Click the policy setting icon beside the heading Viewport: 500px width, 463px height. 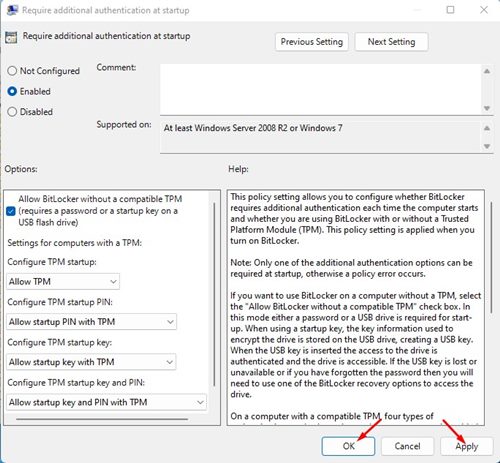click(x=11, y=37)
